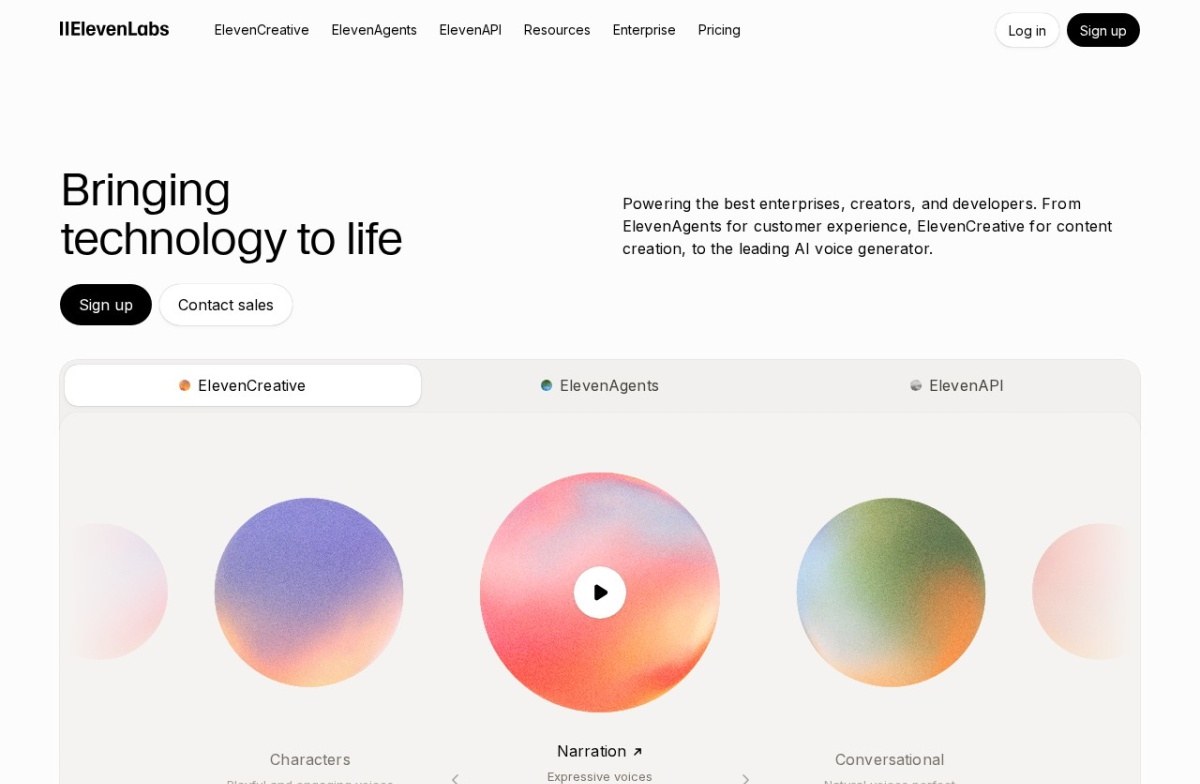Screen dimensions: 1200x784
Task: Switch to the ElevenAPI product tab
Action: [957, 386]
